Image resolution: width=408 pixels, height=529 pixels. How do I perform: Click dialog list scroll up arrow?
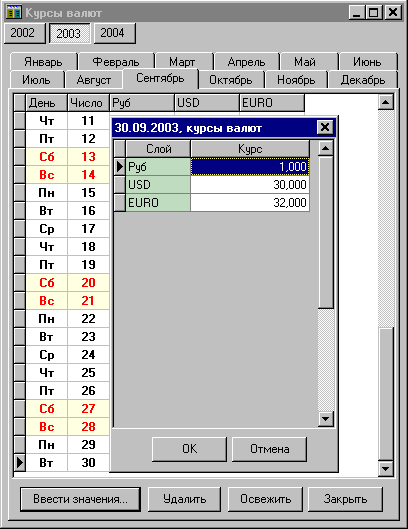326,148
